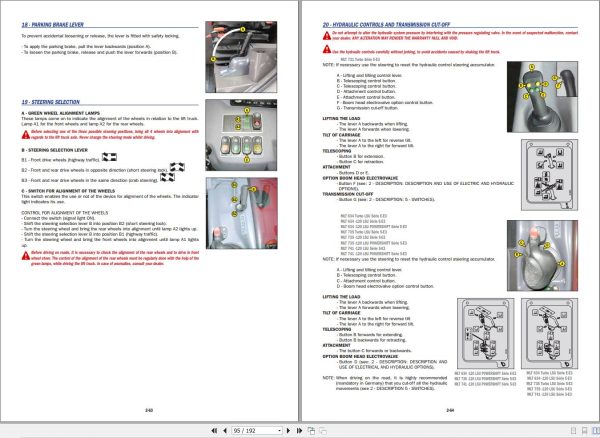Click the steering selection lever photo
This screenshot has height=438, width=600.
pyautogui.click(x=241, y=213)
